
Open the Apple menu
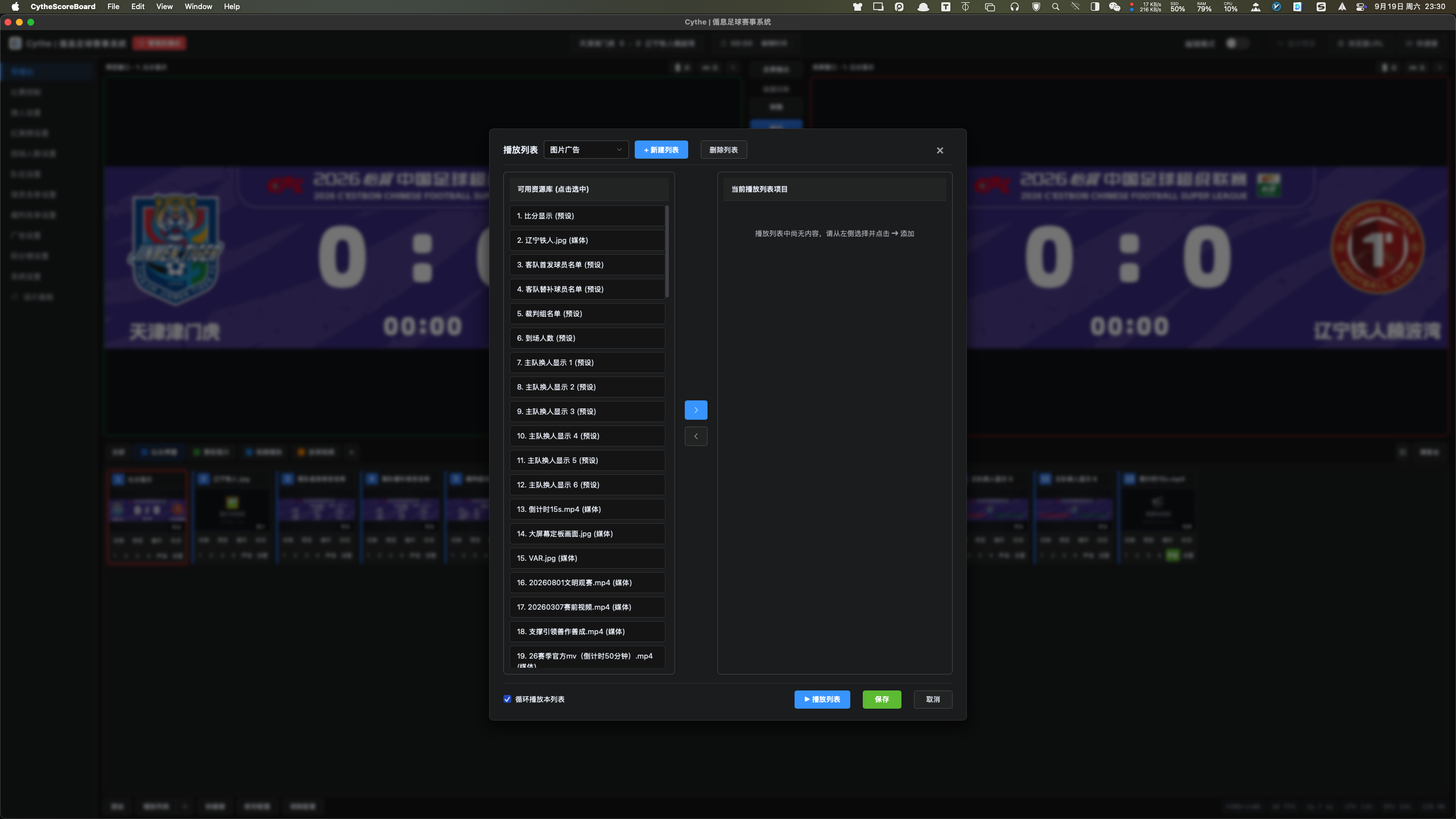pos(15,7)
